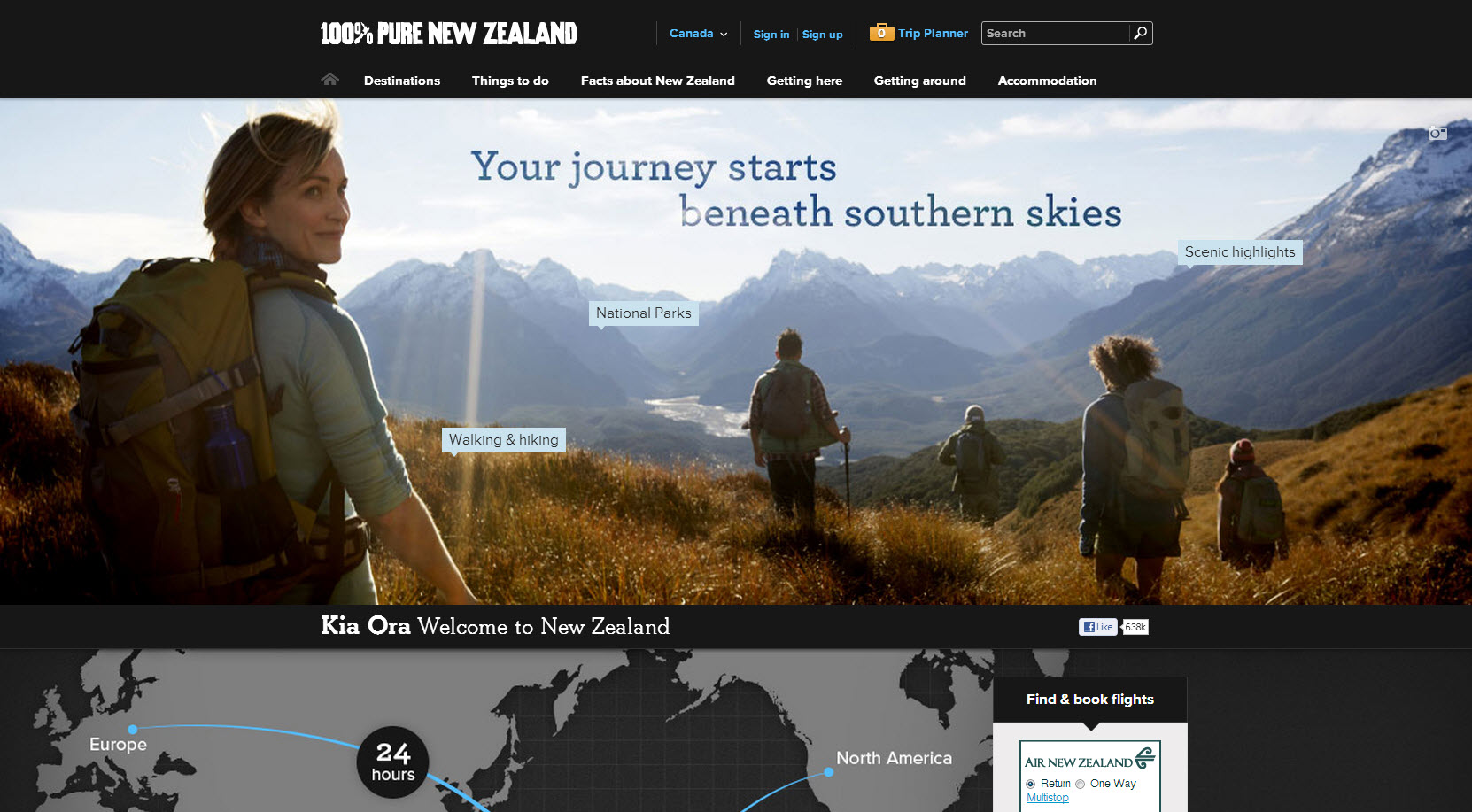Expand the Canada country dropdown
The width and height of the screenshot is (1472, 812).
[699, 34]
